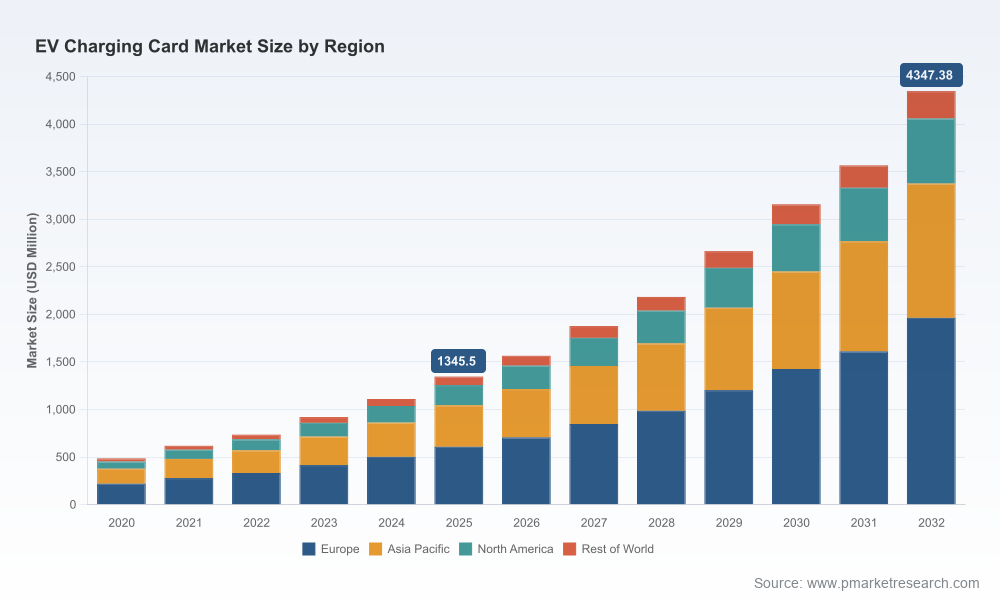Click the Asia Pacific legend label

click(x=418, y=549)
